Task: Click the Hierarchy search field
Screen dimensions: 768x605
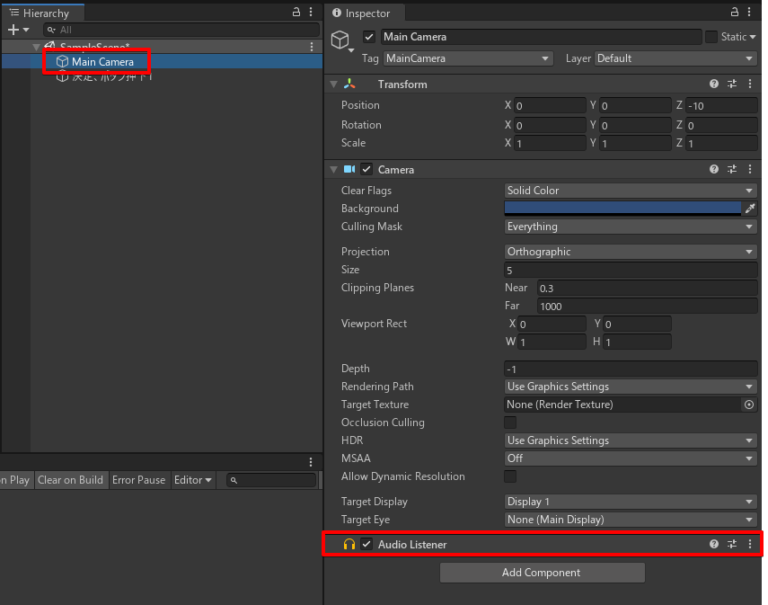Action: [x=181, y=30]
